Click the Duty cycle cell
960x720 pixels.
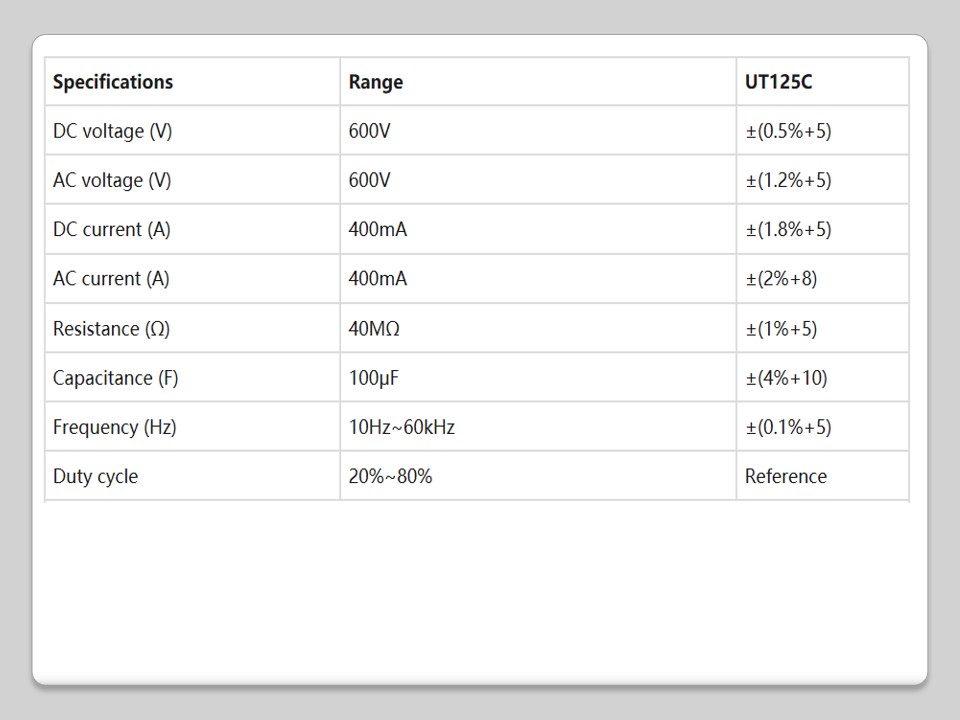95,476
